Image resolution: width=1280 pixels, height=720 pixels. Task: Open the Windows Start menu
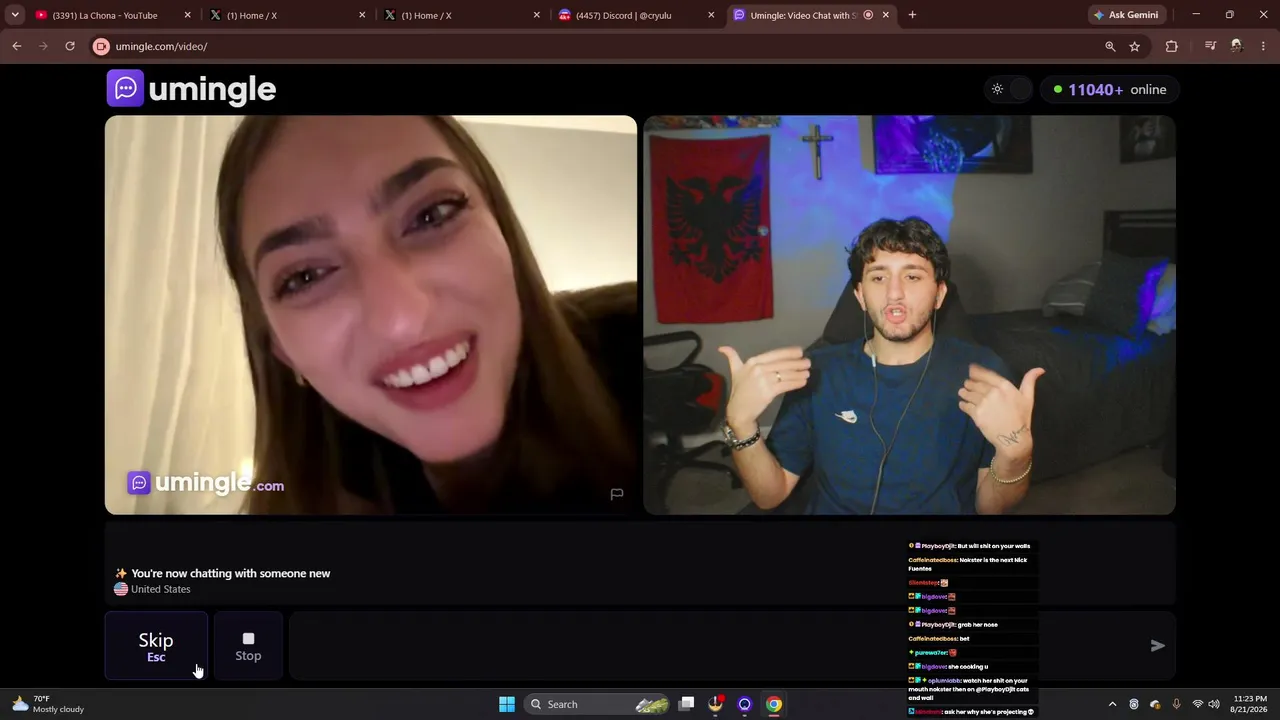507,704
